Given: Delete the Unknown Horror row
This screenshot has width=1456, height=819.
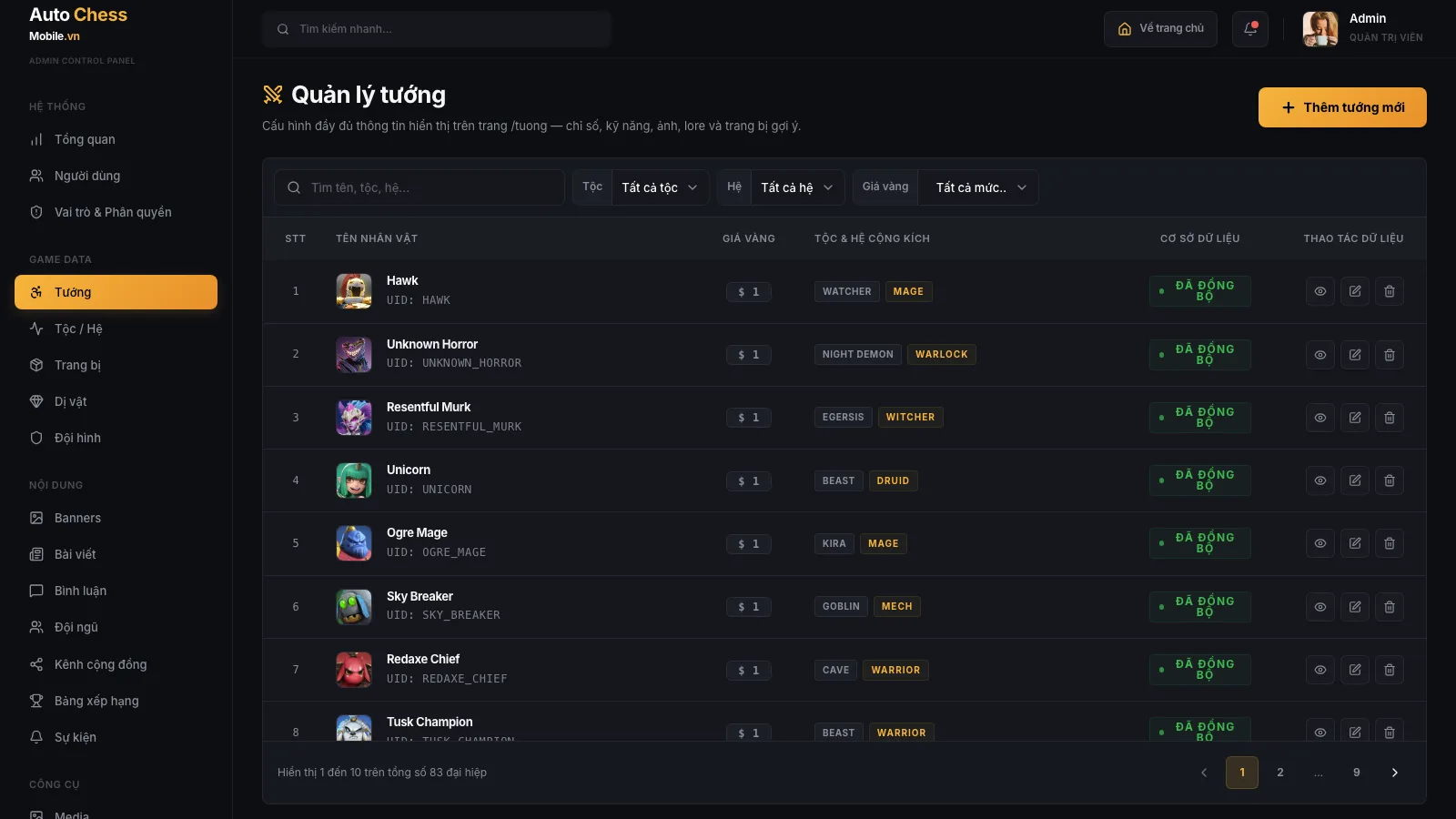Looking at the screenshot, I should (x=1390, y=355).
